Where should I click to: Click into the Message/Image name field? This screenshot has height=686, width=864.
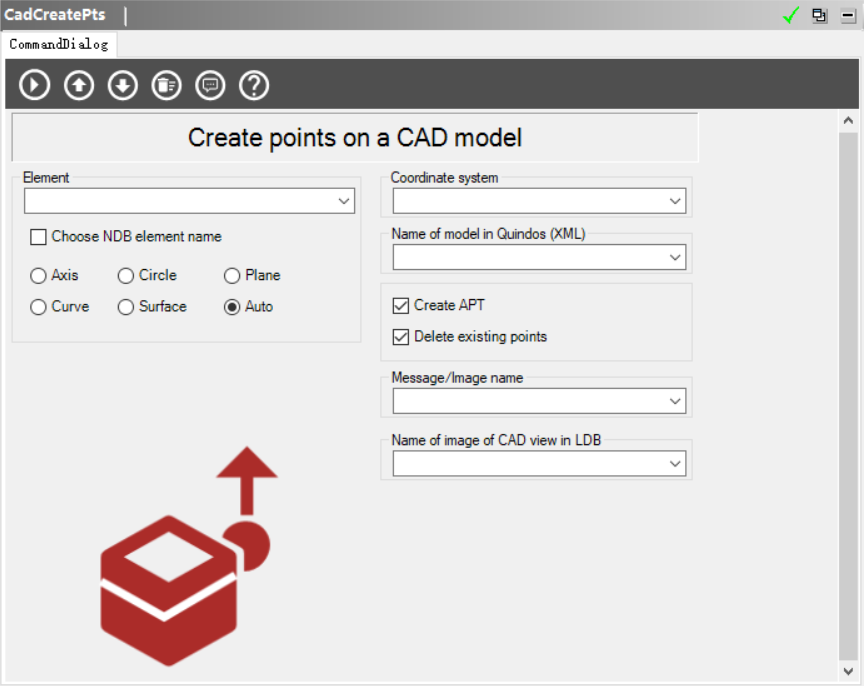(x=529, y=401)
